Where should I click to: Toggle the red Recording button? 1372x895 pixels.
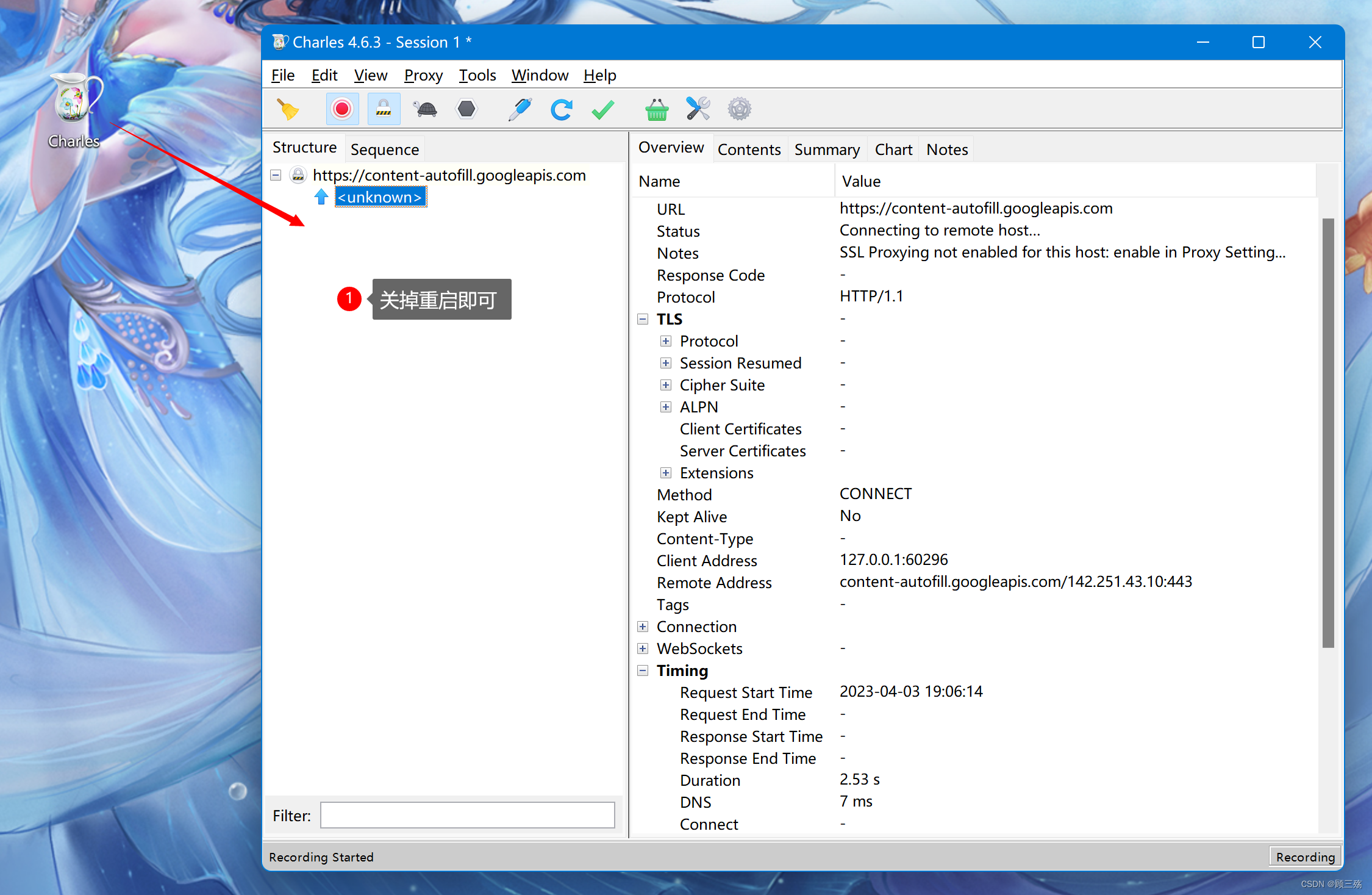(x=342, y=110)
